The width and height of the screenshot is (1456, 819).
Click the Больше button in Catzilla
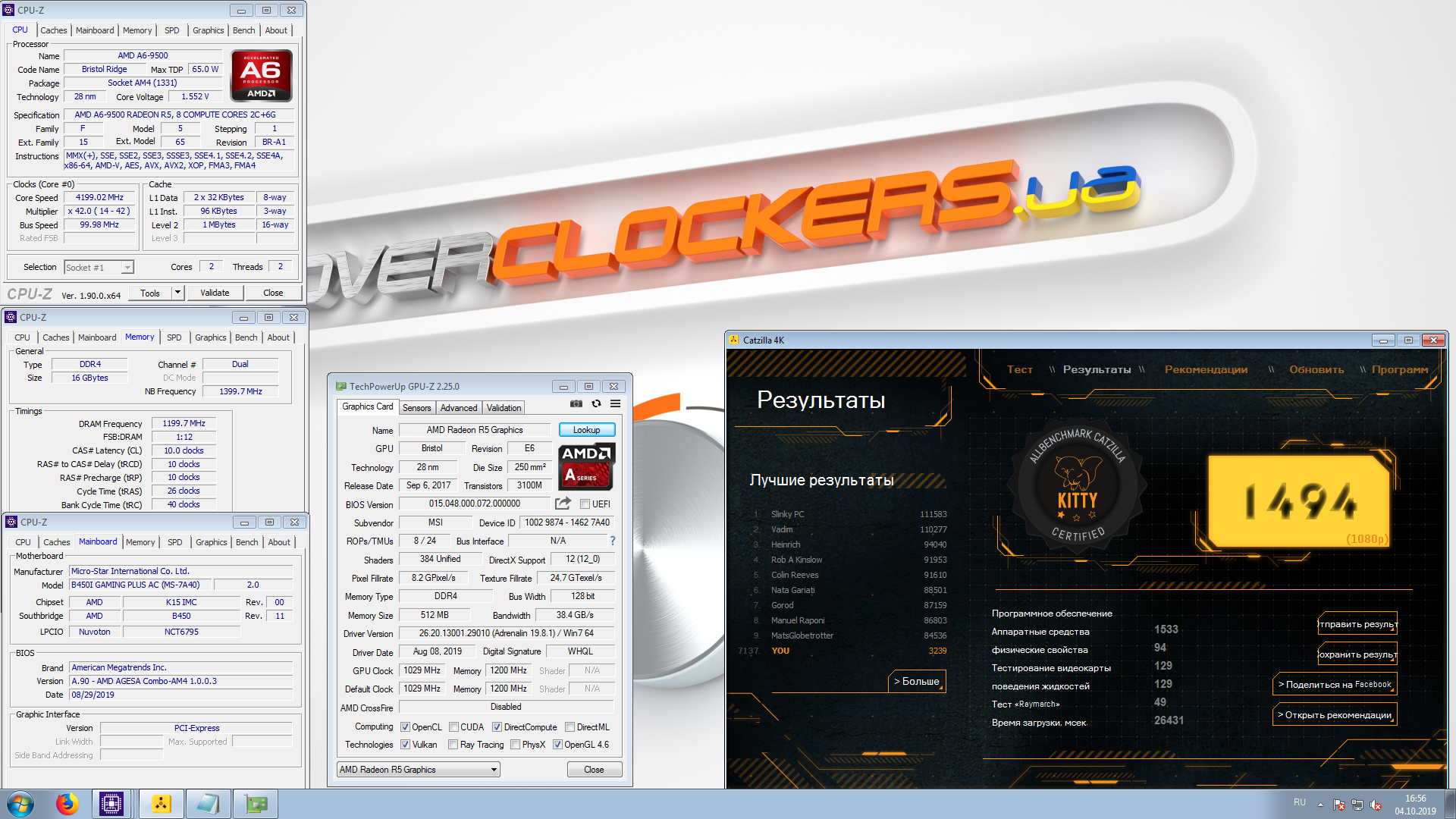[916, 682]
